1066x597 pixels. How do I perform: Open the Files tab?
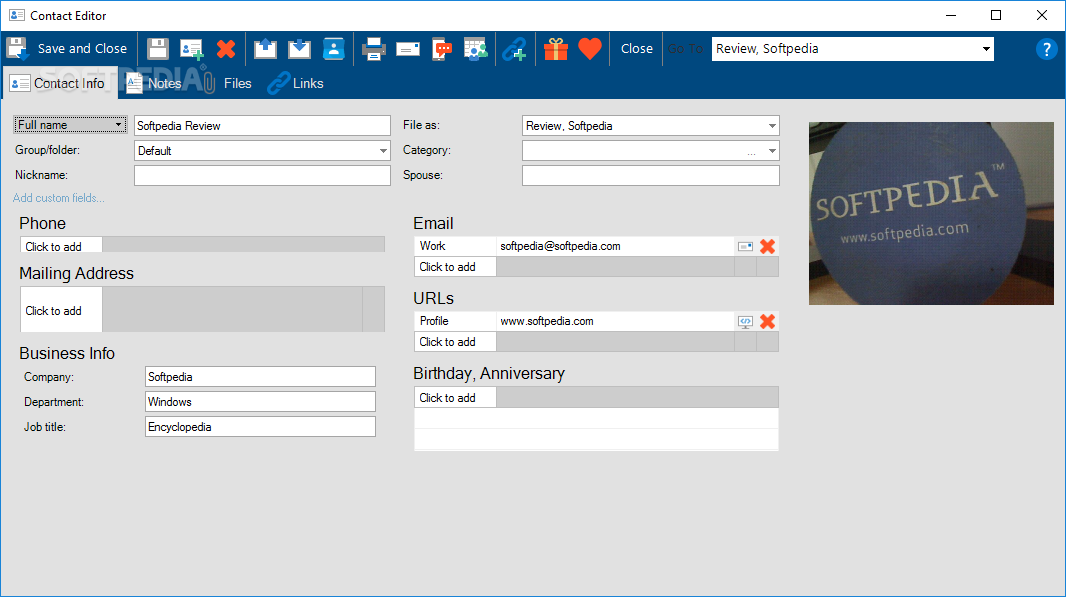228,83
